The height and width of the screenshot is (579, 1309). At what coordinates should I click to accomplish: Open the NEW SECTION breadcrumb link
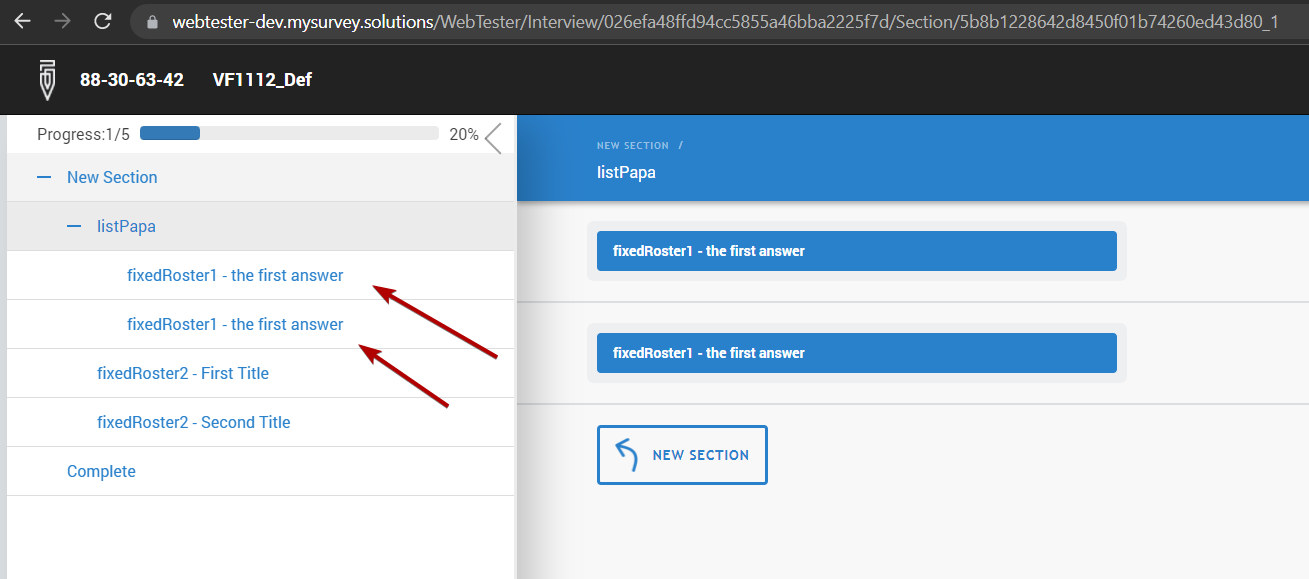632,145
